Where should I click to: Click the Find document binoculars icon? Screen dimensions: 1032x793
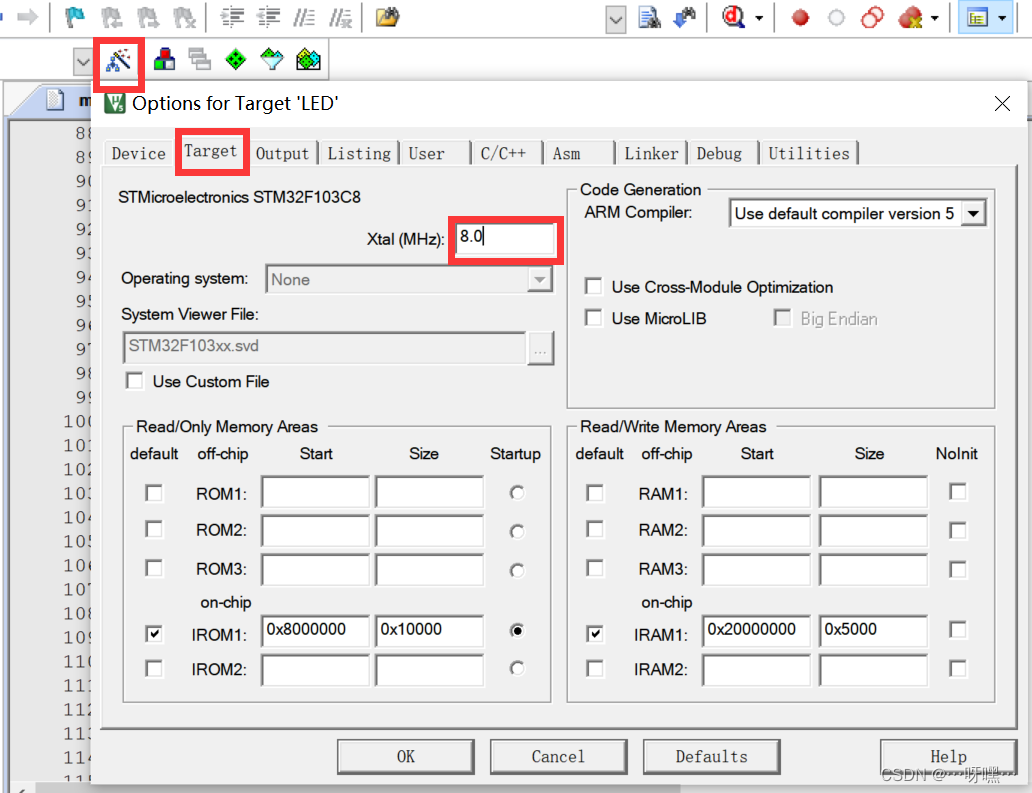650,18
